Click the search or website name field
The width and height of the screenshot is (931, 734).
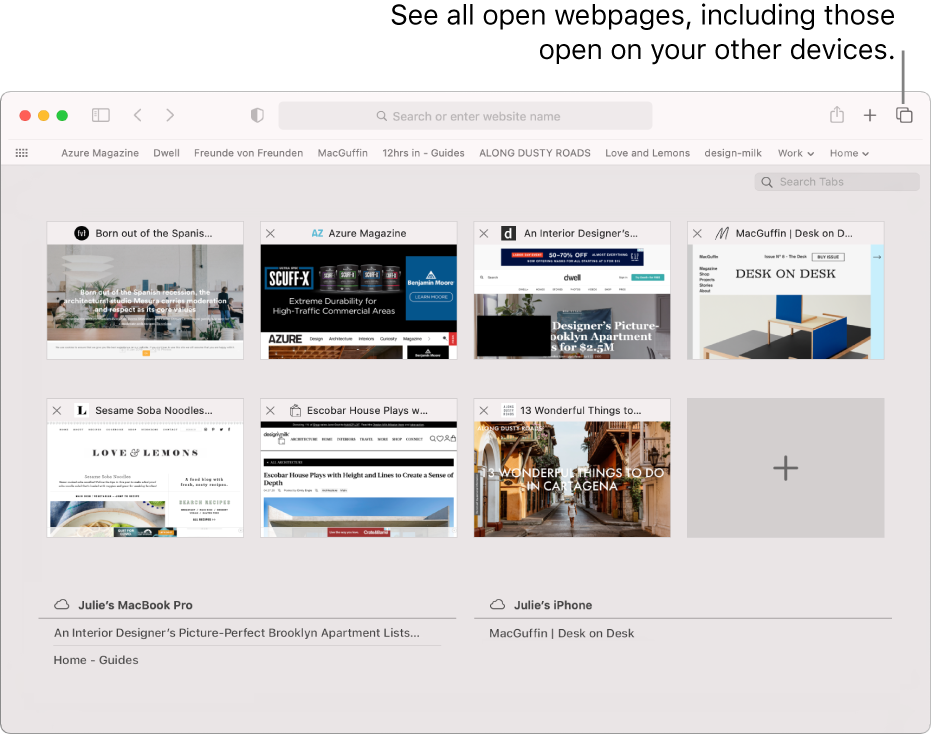(465, 116)
